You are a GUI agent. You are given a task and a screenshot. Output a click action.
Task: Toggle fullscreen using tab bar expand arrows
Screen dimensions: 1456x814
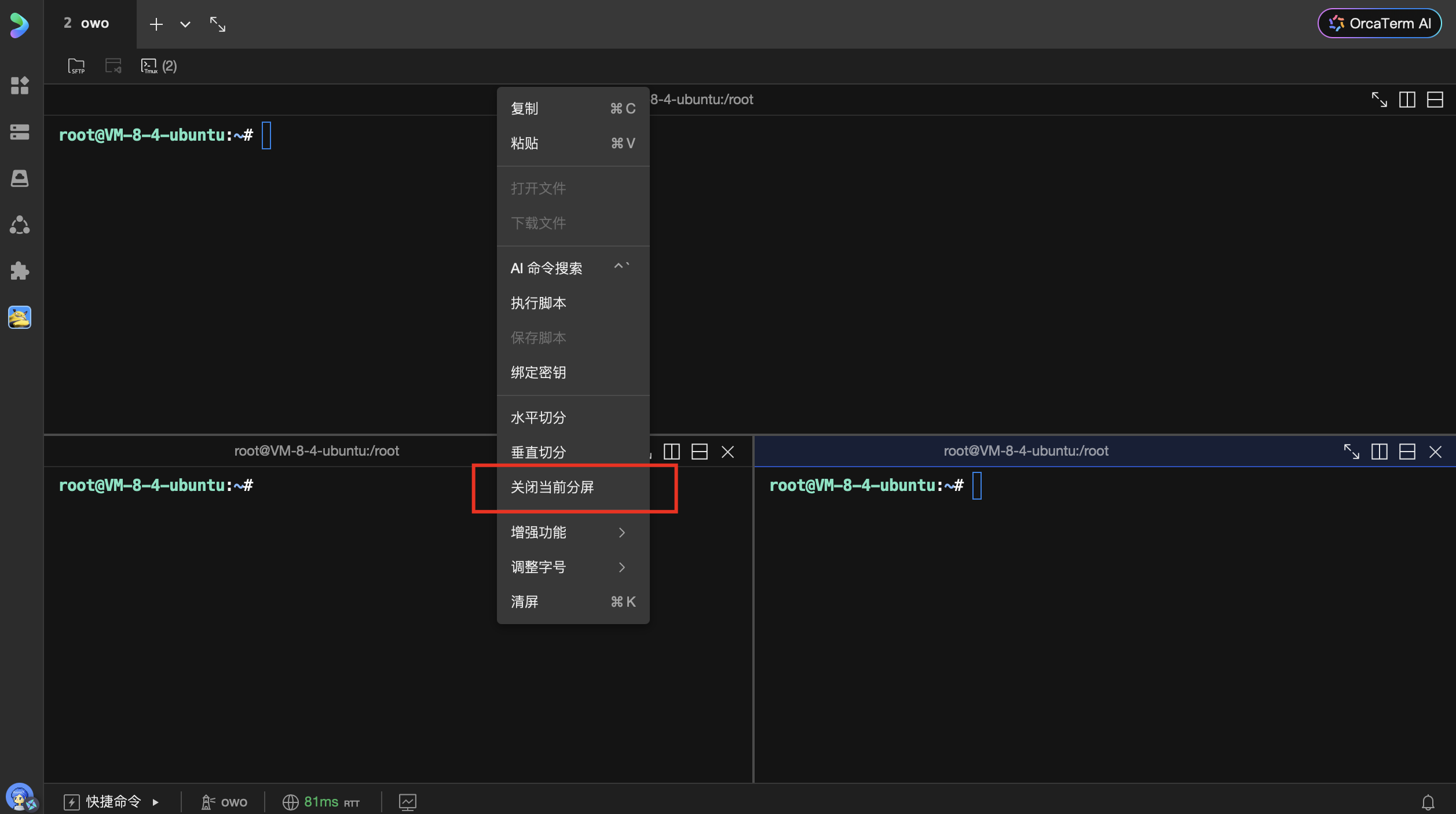pos(218,24)
